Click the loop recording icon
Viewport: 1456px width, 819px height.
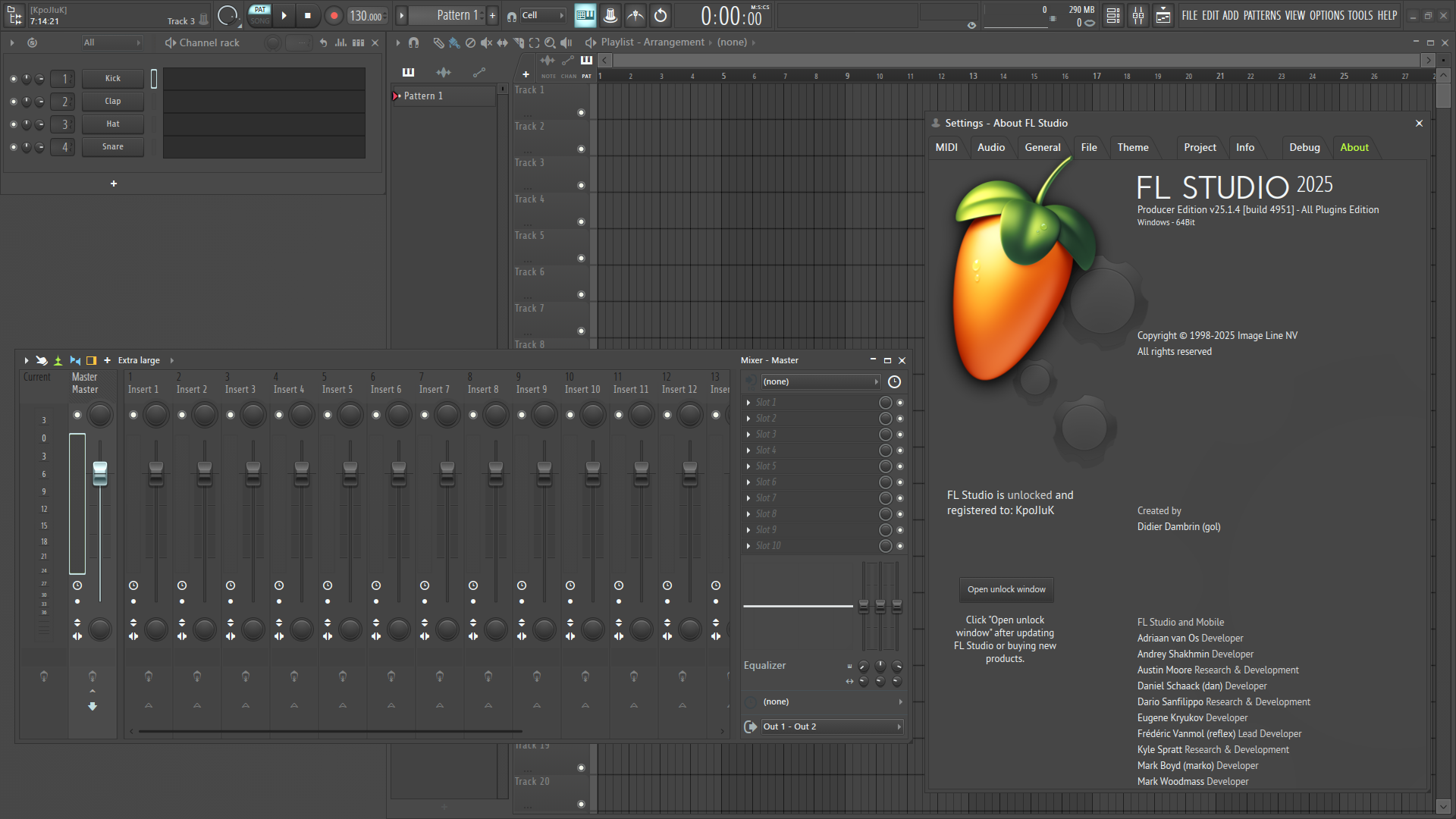661,15
